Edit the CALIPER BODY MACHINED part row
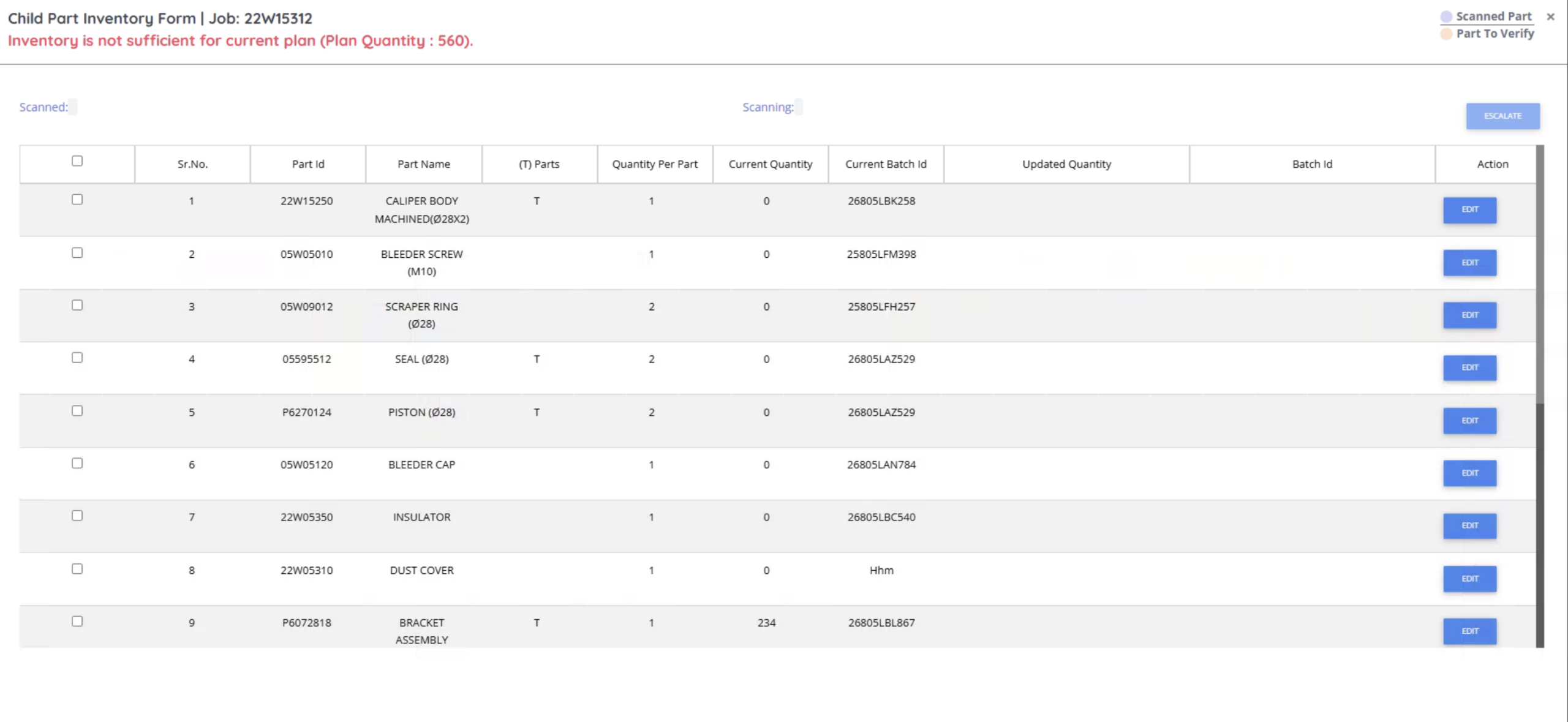This screenshot has height=722, width=1568. 1469,210
